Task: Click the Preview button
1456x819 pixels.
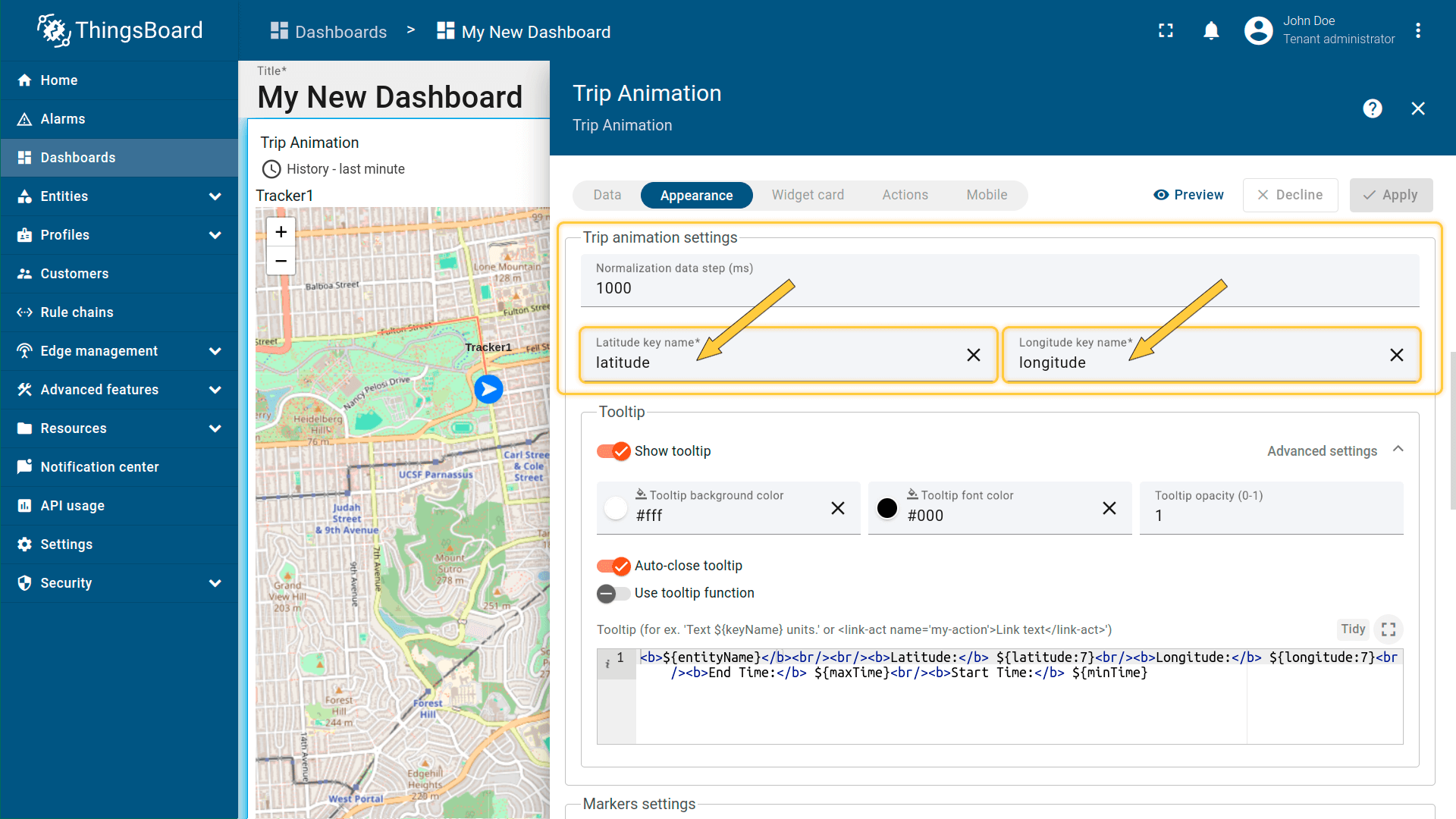Action: click(x=1188, y=195)
